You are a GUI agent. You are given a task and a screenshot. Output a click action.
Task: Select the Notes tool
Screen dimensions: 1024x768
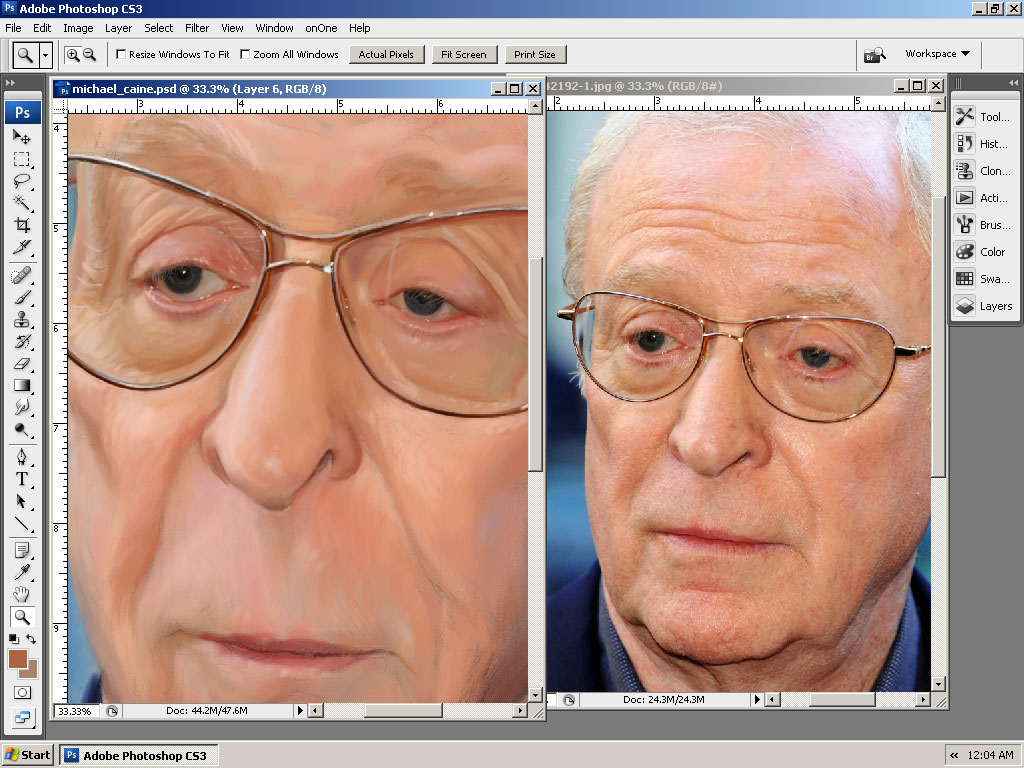pos(22,551)
